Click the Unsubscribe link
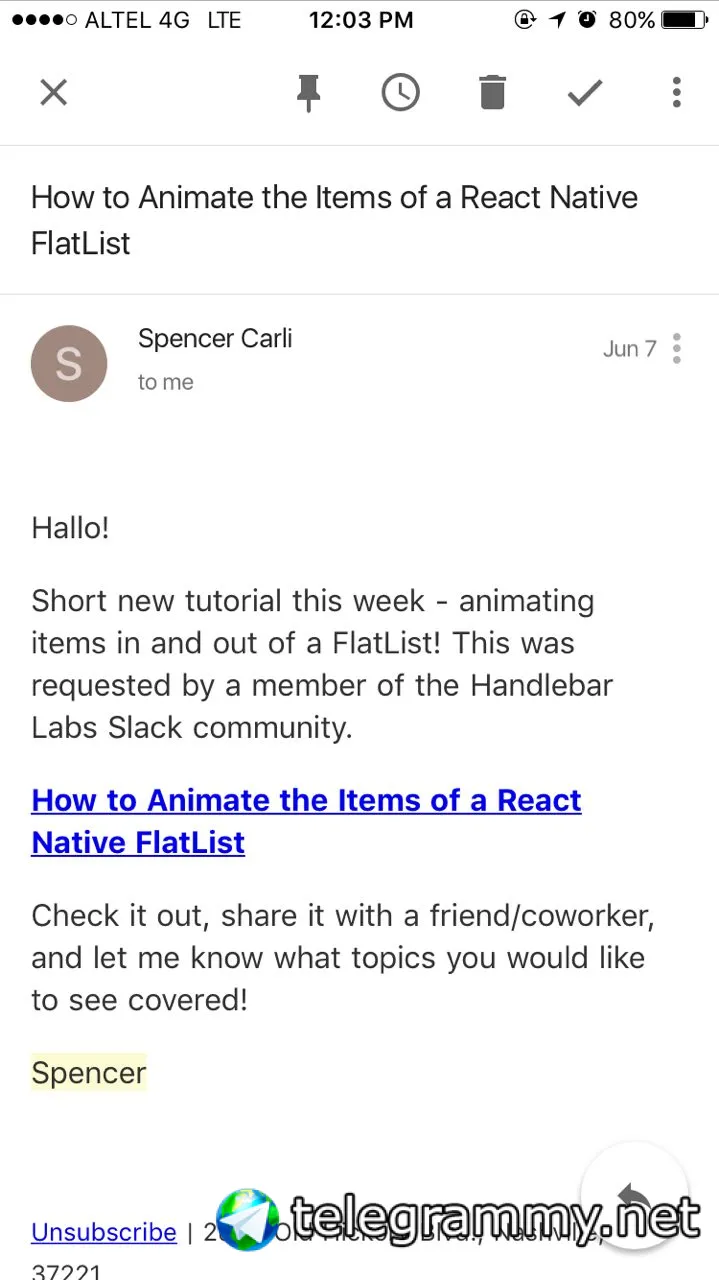 point(104,1232)
